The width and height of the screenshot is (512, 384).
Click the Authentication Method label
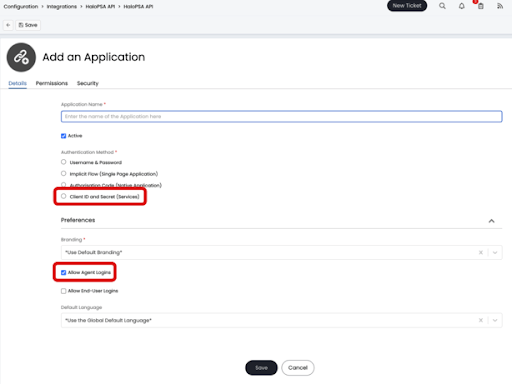pyautogui.click(x=87, y=152)
